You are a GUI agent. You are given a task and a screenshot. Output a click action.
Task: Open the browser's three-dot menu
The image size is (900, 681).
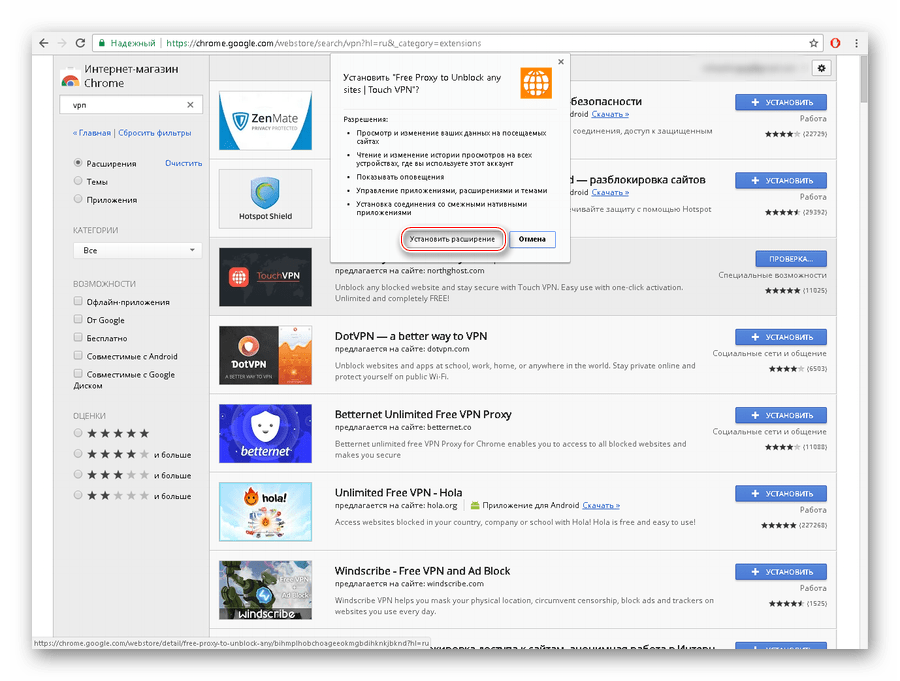pyautogui.click(x=855, y=43)
